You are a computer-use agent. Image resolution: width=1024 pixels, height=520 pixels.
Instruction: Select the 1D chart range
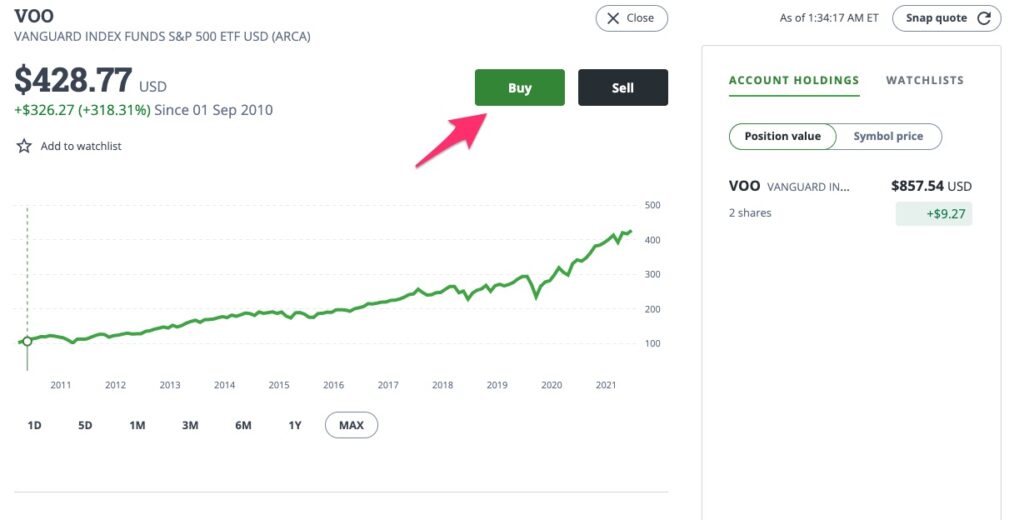pos(34,425)
